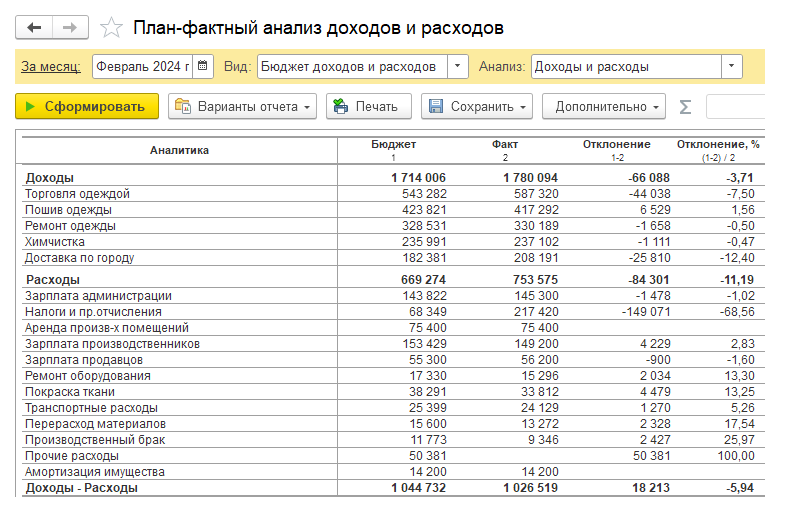Click the 'Бюджет' column header

pyautogui.click(x=393, y=150)
